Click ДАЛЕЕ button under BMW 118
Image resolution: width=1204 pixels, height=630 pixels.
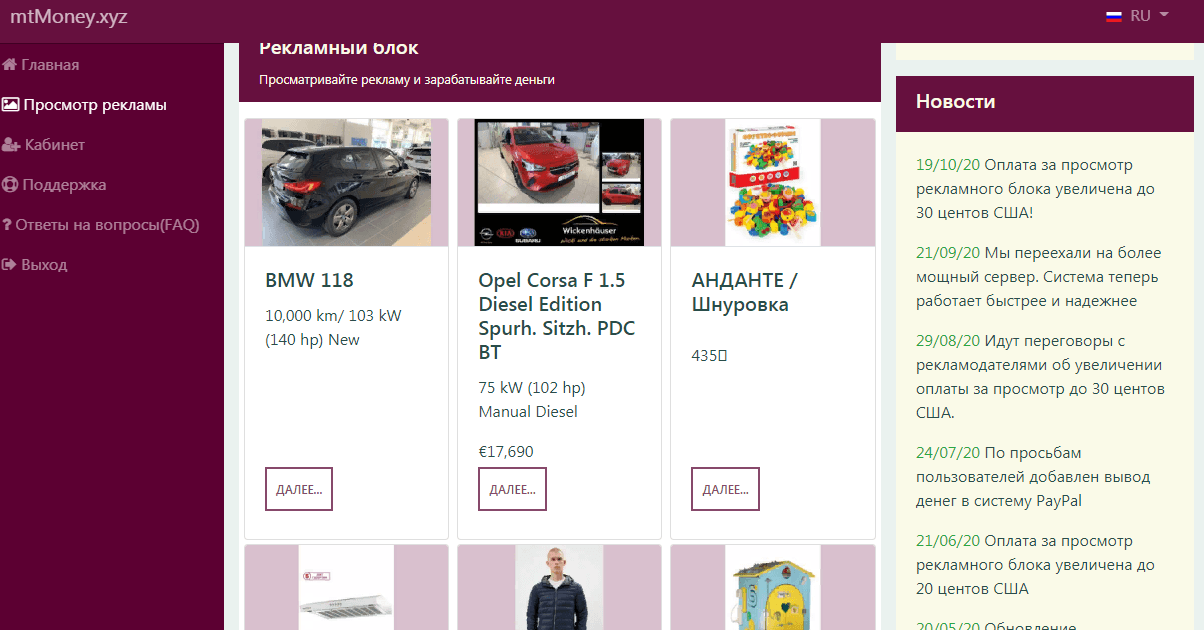click(299, 489)
